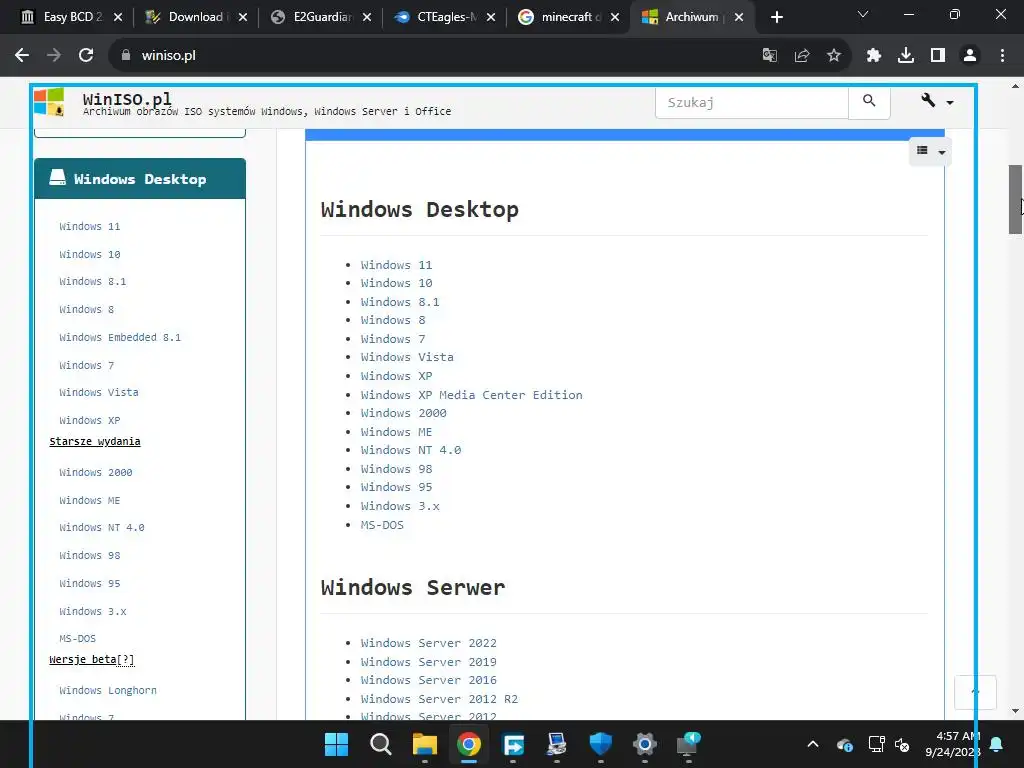This screenshot has width=1024, height=768.
Task: Open the notifications bell icon
Action: click(x=996, y=744)
